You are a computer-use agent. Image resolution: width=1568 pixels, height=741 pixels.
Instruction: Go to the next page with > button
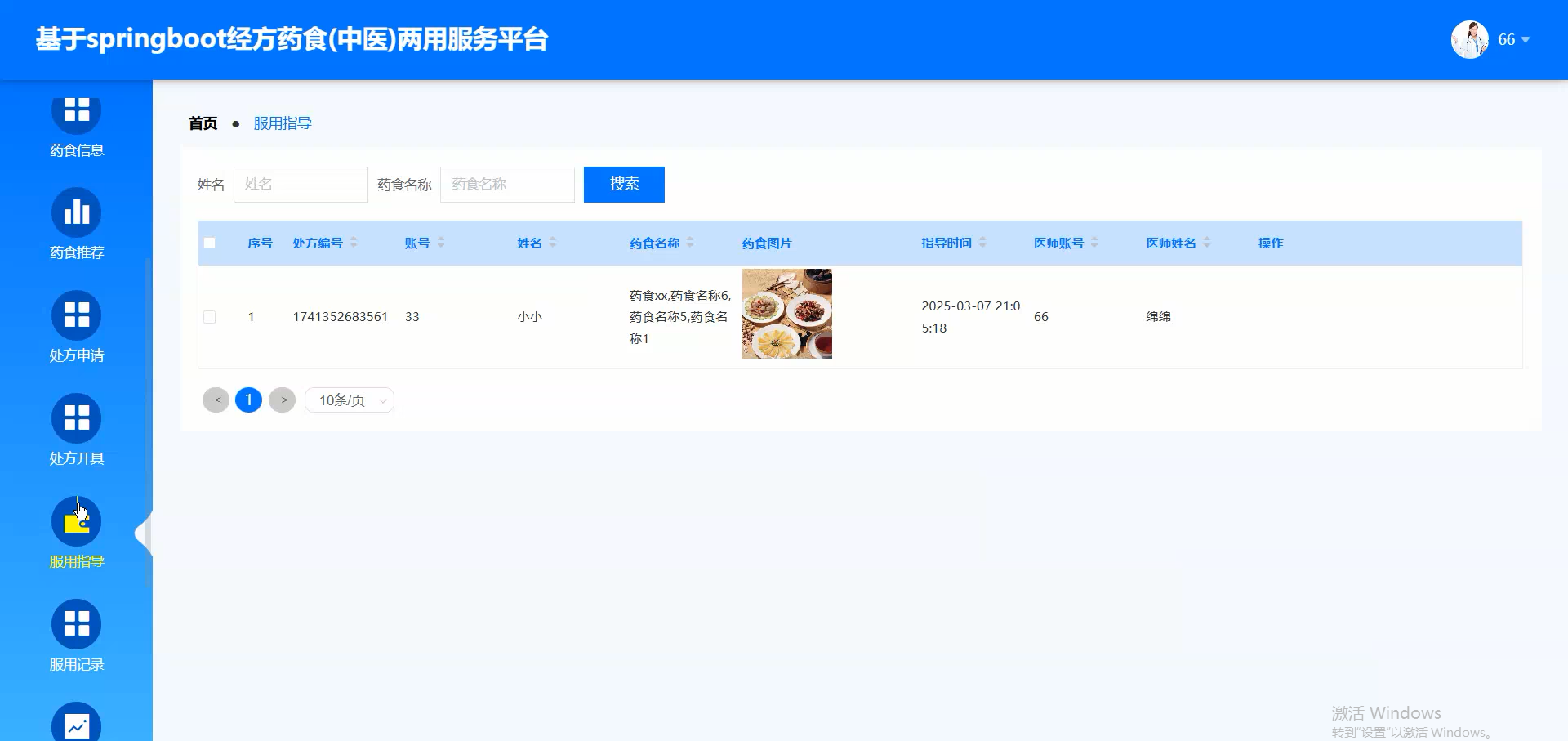tap(283, 400)
